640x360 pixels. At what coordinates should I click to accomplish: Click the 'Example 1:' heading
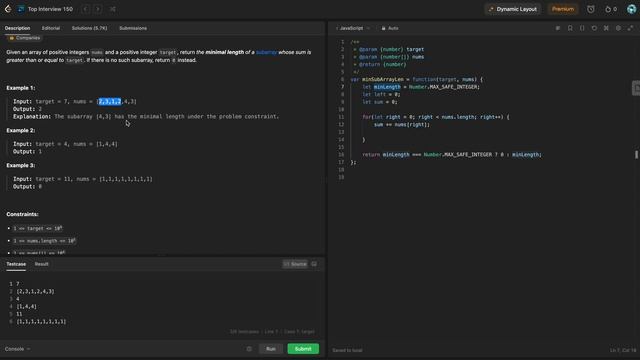pos(21,88)
